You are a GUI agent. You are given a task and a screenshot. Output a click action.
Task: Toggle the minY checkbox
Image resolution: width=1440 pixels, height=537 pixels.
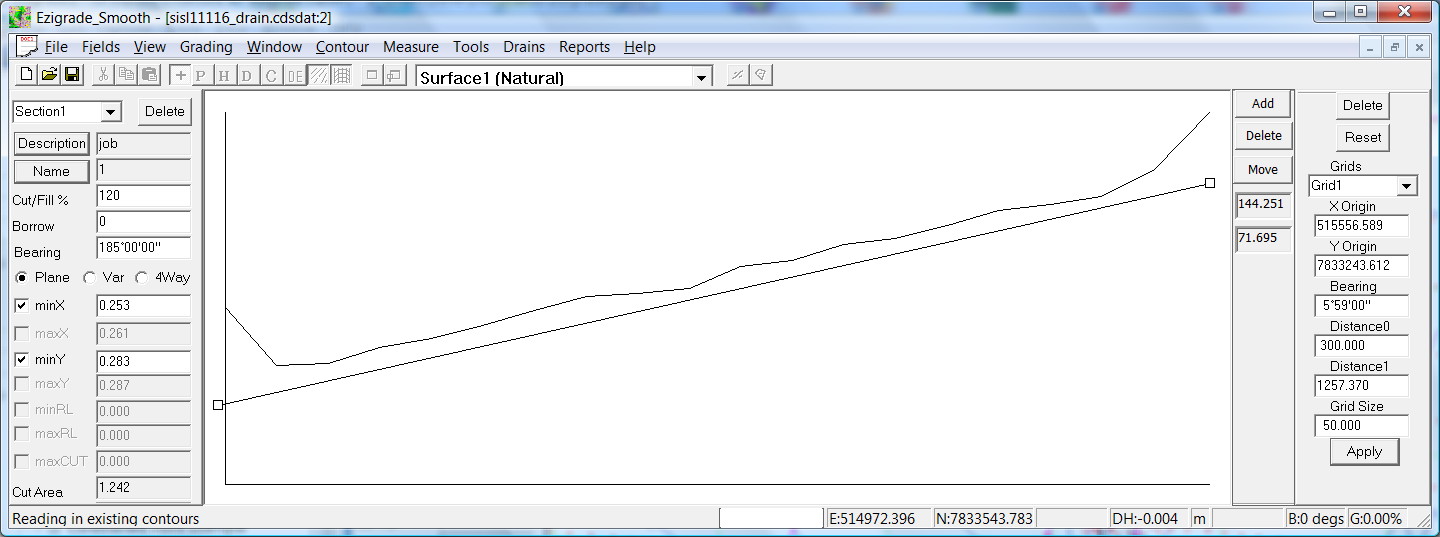pyautogui.click(x=22, y=359)
